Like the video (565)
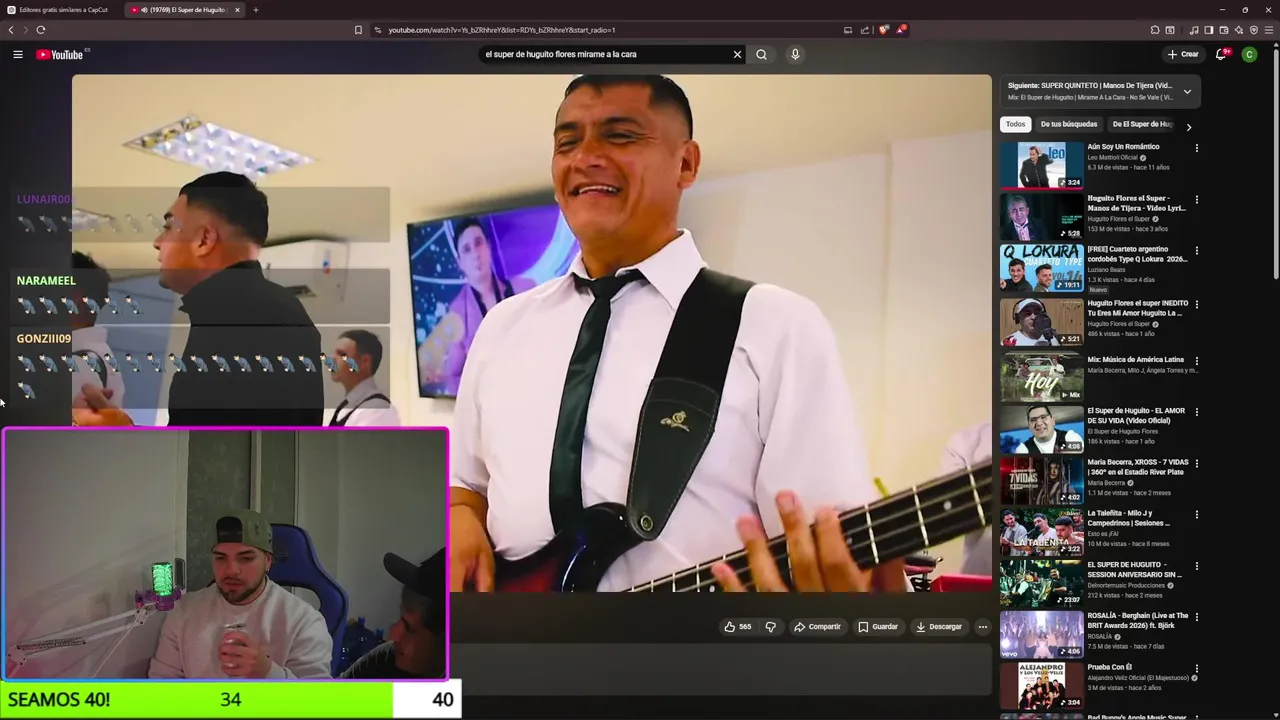 737,627
